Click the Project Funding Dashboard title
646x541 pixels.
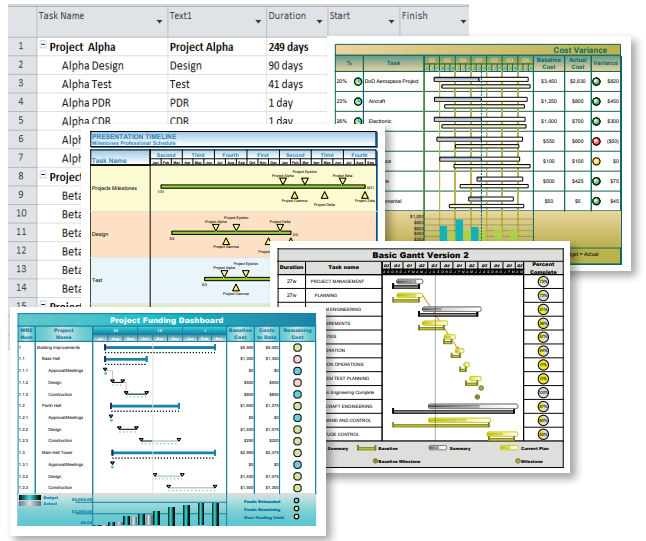point(159,320)
